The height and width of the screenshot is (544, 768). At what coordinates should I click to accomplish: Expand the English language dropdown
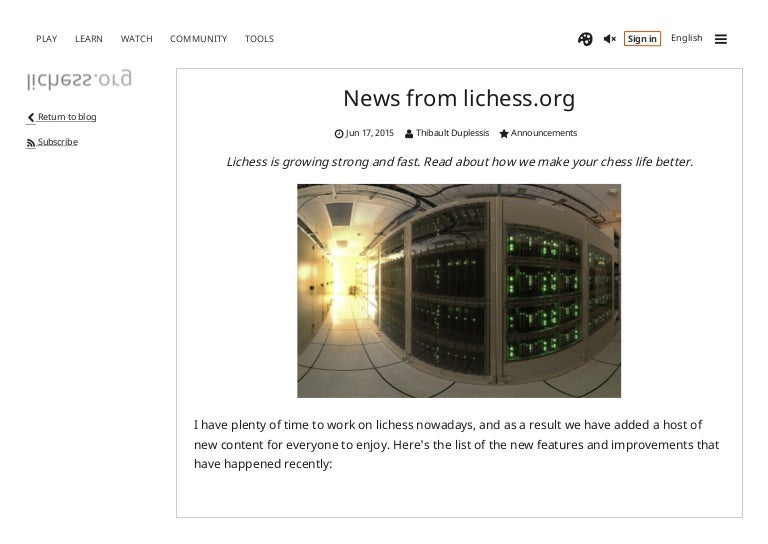click(x=686, y=38)
